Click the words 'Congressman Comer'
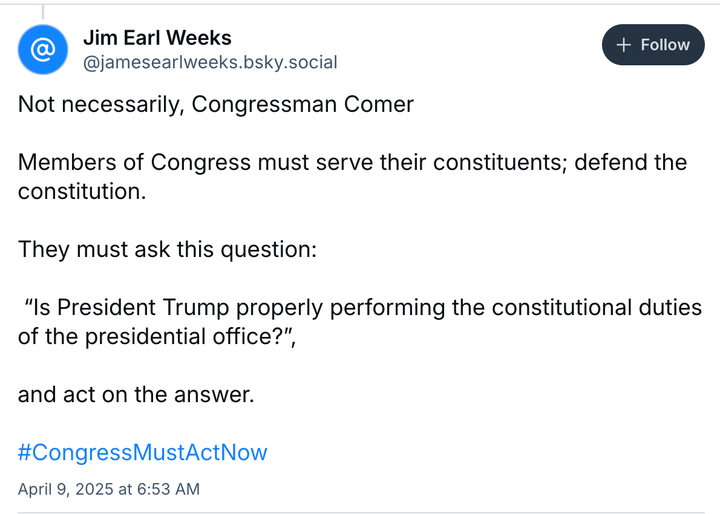Screen dimensions: 720x514 point(303,104)
